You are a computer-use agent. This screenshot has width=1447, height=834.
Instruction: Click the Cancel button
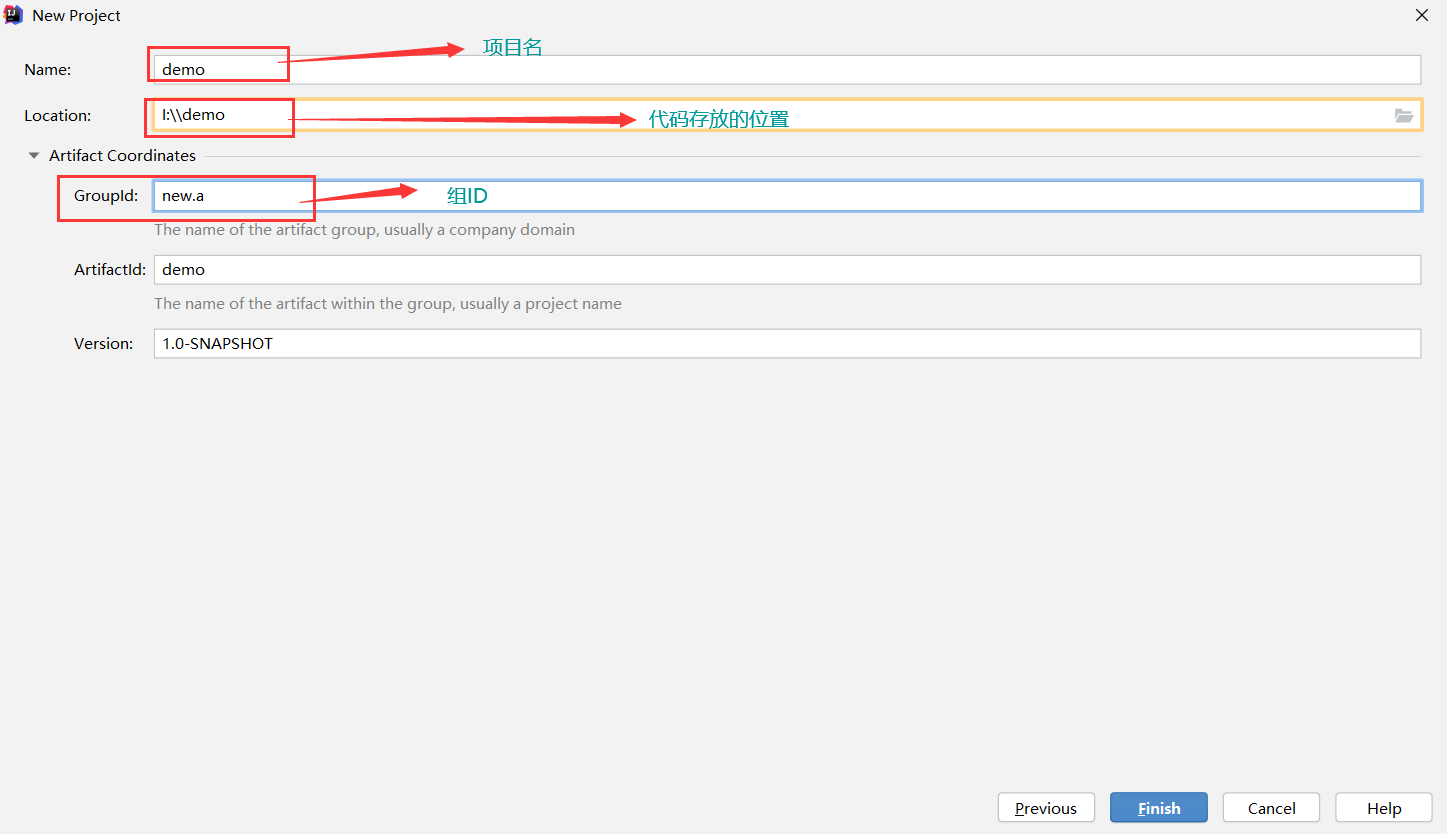coord(1271,808)
